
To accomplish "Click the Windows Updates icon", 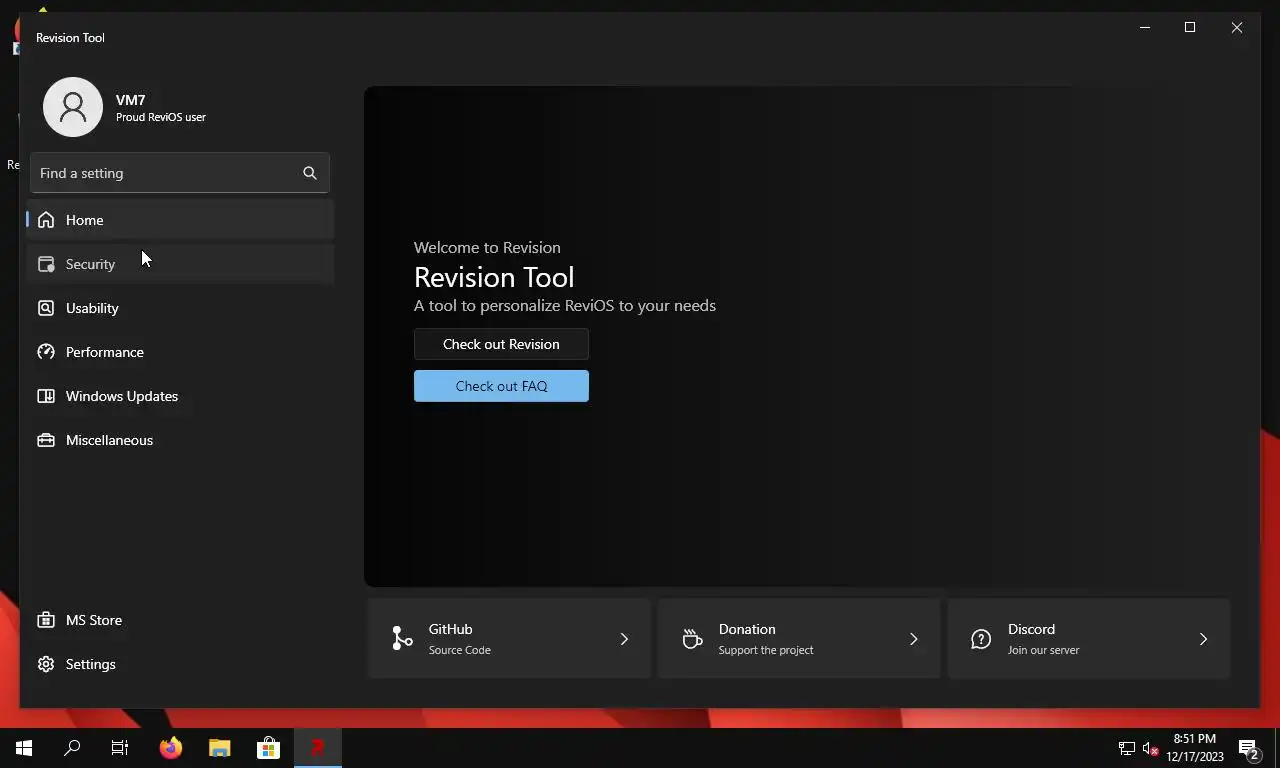I will (x=46, y=396).
